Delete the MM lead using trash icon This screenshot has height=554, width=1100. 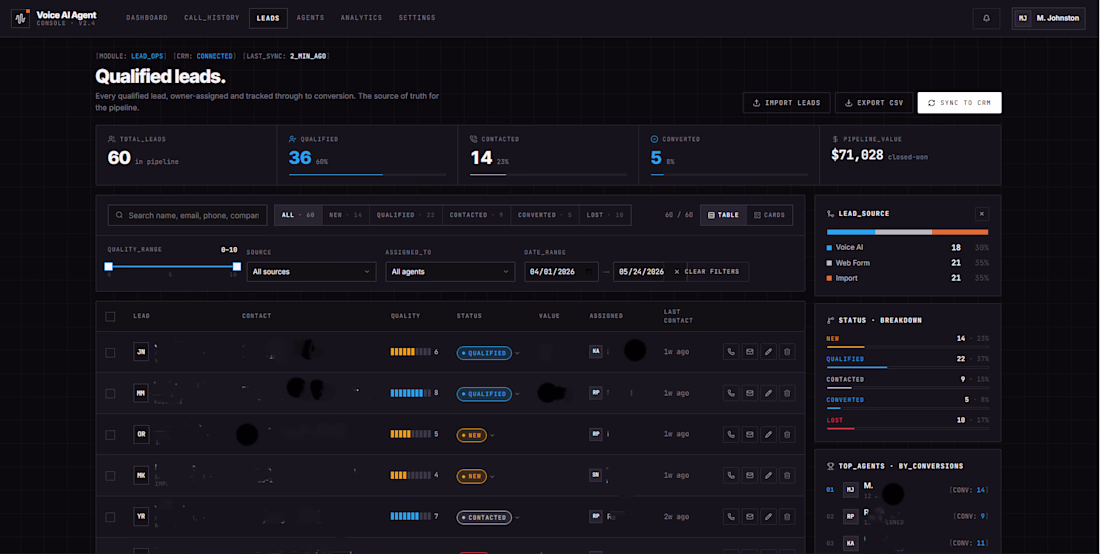tap(786, 393)
